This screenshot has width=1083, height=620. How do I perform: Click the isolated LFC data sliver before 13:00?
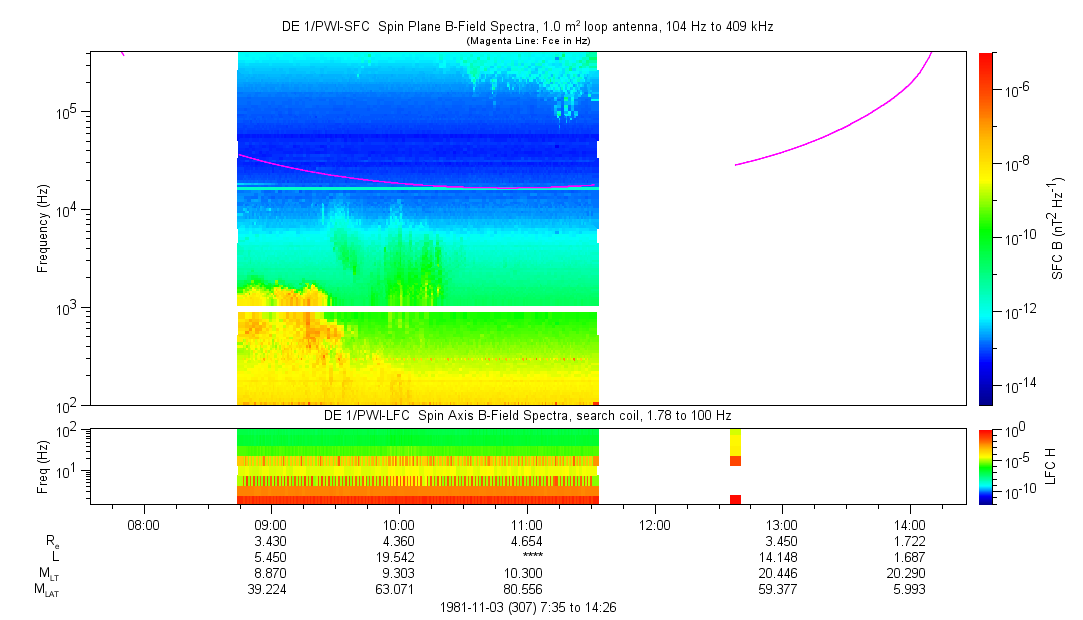735,466
